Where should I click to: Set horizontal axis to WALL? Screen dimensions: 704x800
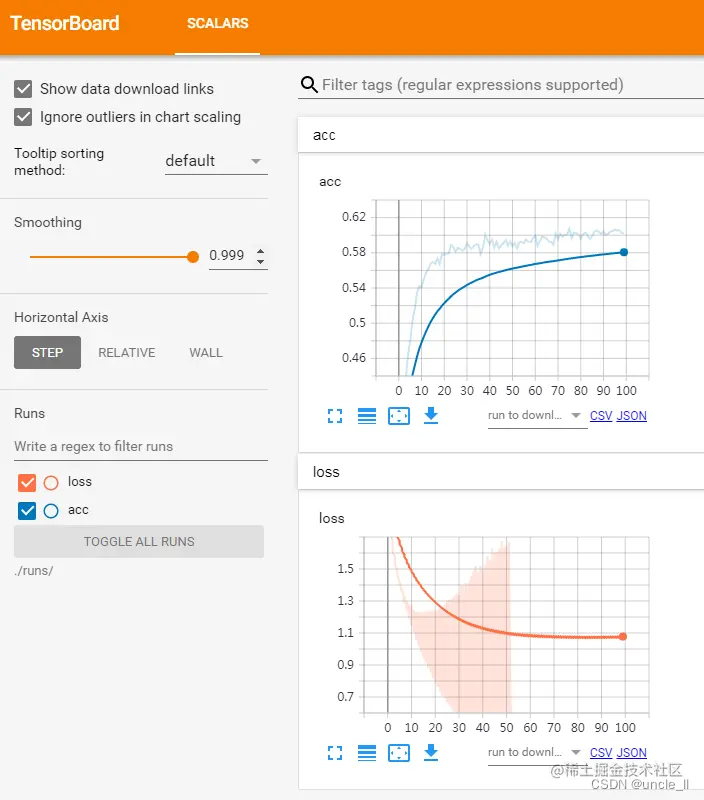pyautogui.click(x=206, y=353)
